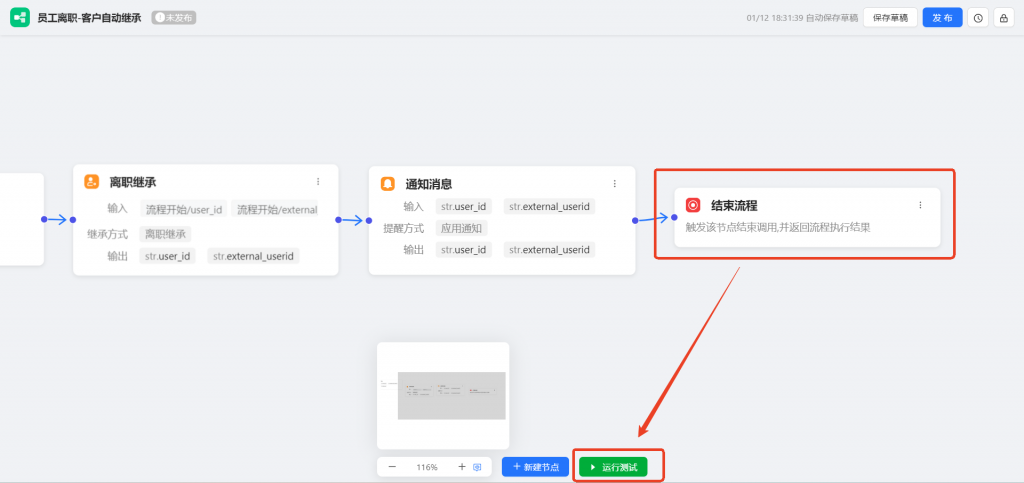Image resolution: width=1024 pixels, height=483 pixels.
Task: Click the 离职继承 inheritance mode tag
Action: pyautogui.click(x=165, y=234)
